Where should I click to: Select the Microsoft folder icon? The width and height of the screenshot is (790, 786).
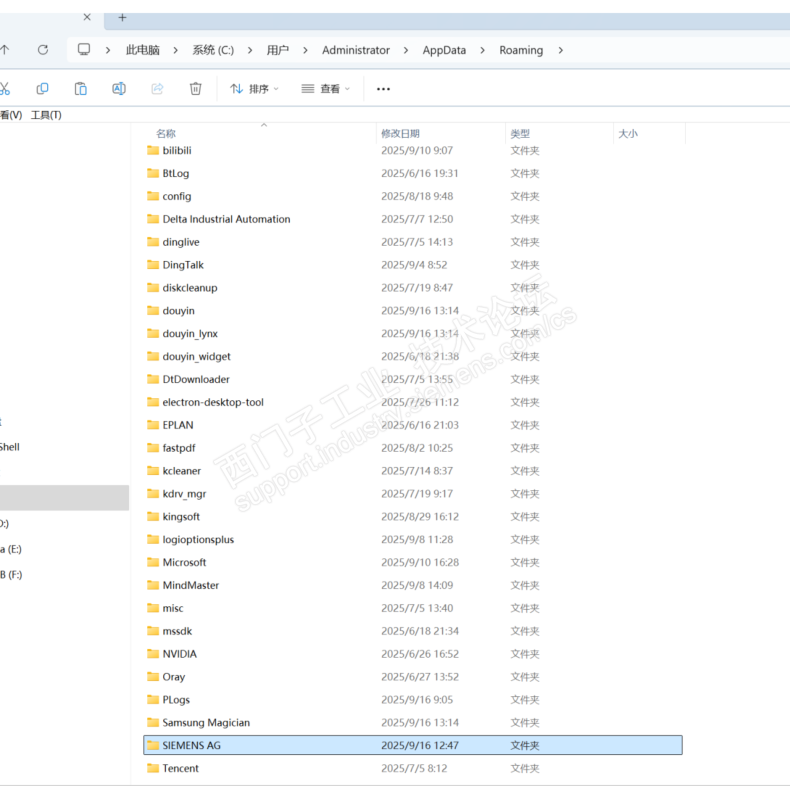point(153,562)
